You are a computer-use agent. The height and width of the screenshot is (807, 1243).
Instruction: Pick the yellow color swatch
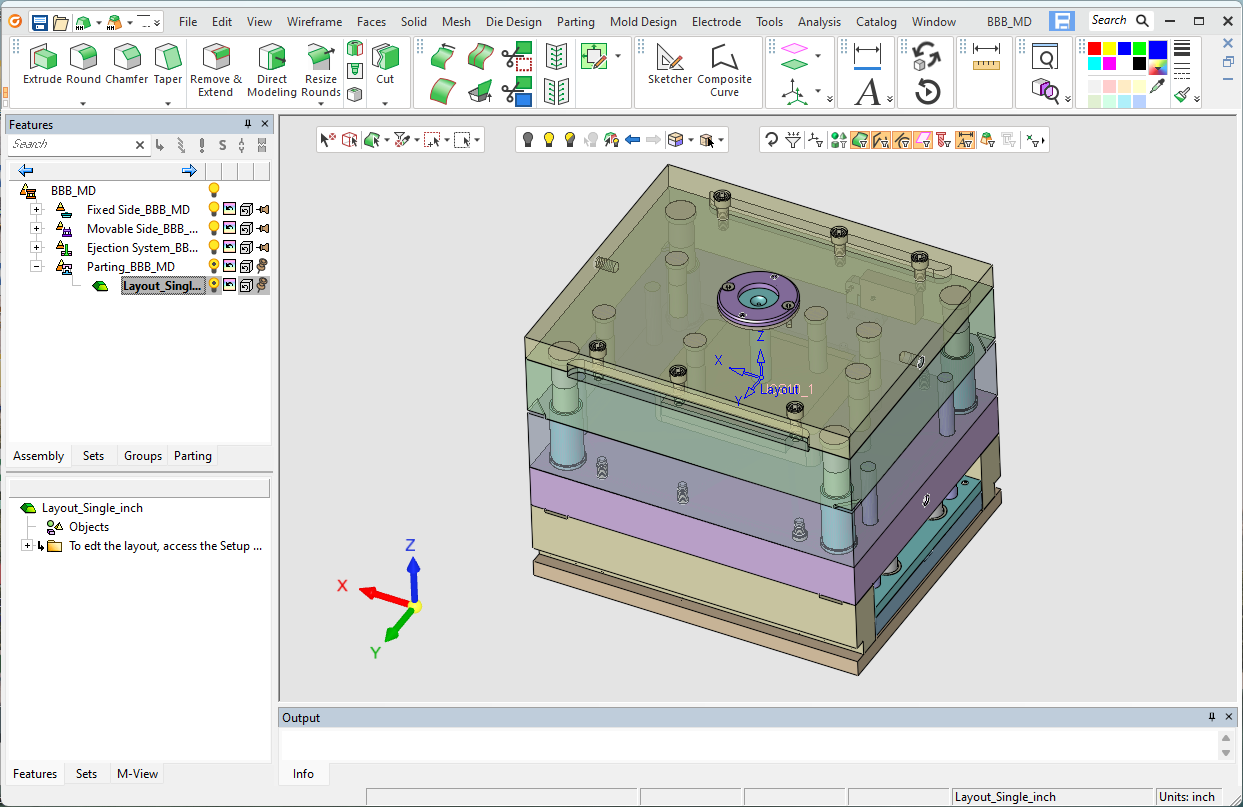[x=1109, y=49]
